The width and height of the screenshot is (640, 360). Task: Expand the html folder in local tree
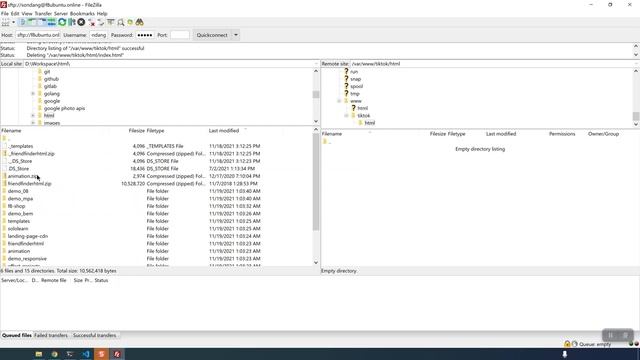(33, 116)
